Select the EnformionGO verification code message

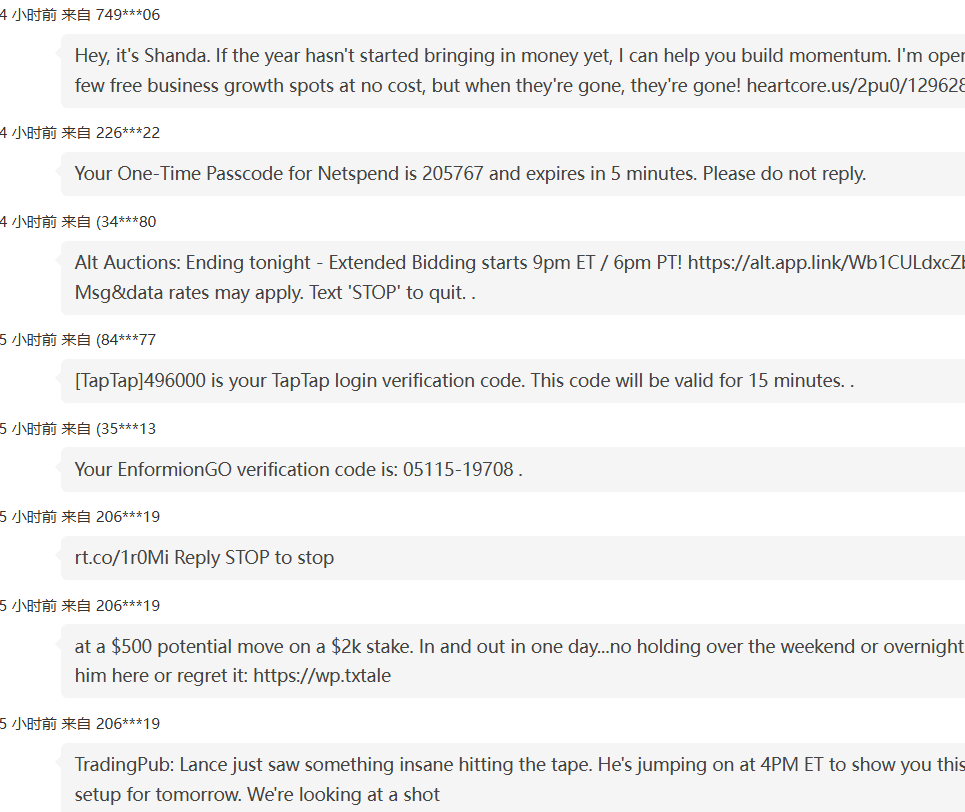tap(298, 470)
